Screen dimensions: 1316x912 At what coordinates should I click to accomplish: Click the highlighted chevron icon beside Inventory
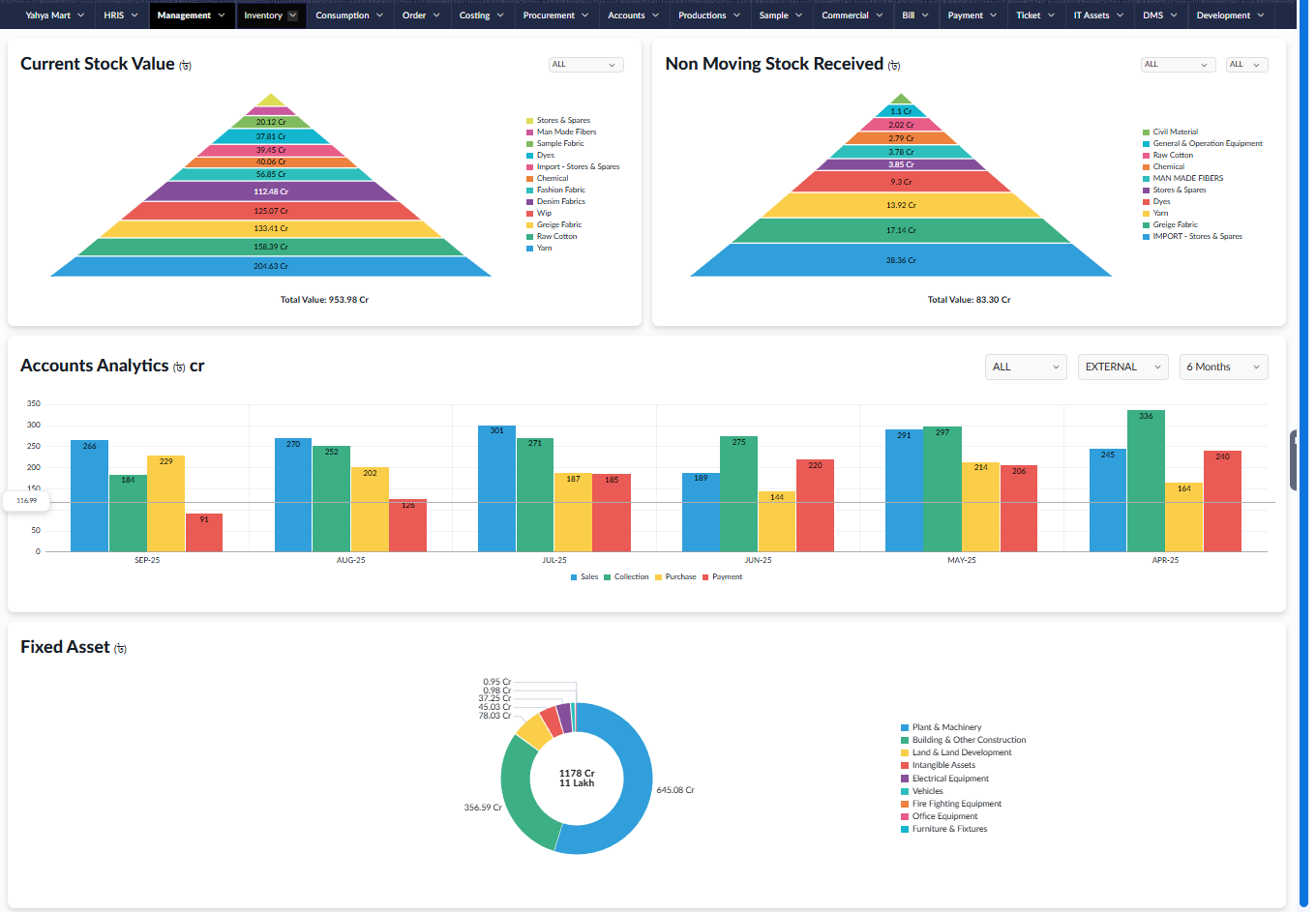[293, 15]
